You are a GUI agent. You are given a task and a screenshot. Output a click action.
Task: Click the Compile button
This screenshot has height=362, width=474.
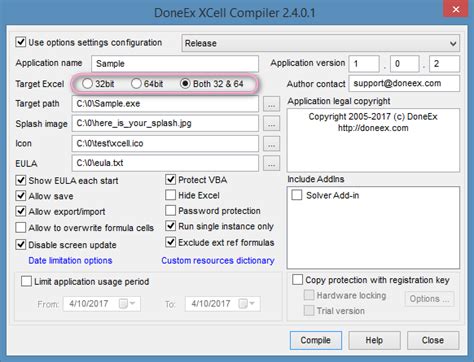pyautogui.click(x=316, y=340)
